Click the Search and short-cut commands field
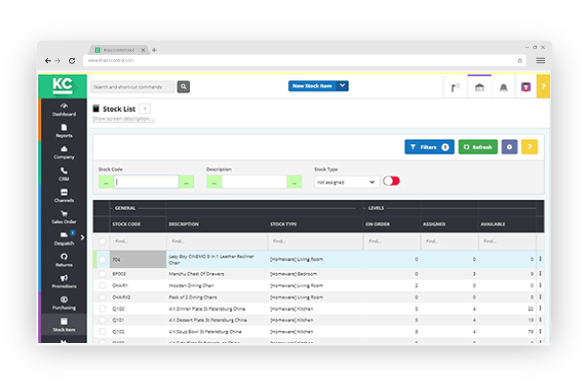 coord(133,87)
